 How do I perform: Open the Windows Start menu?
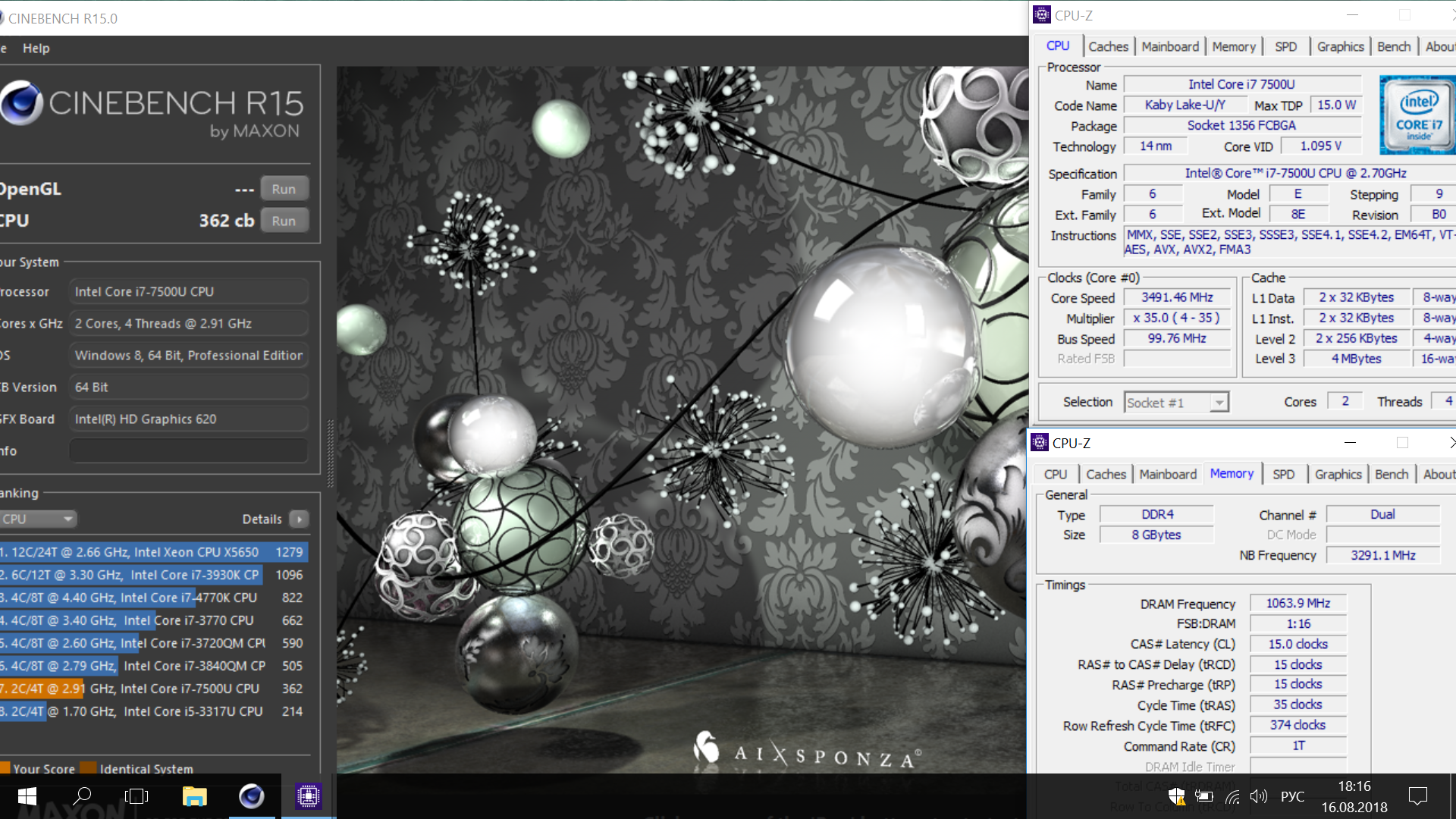pyautogui.click(x=27, y=796)
